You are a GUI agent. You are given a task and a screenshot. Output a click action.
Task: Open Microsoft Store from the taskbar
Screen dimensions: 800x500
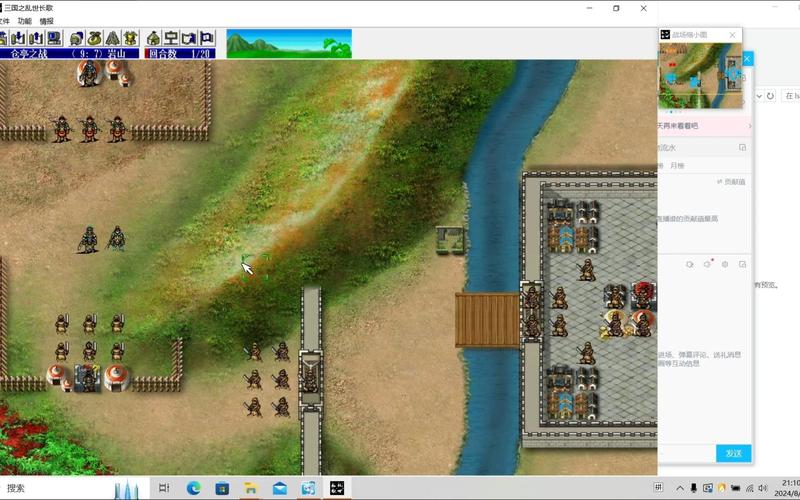(x=222, y=488)
